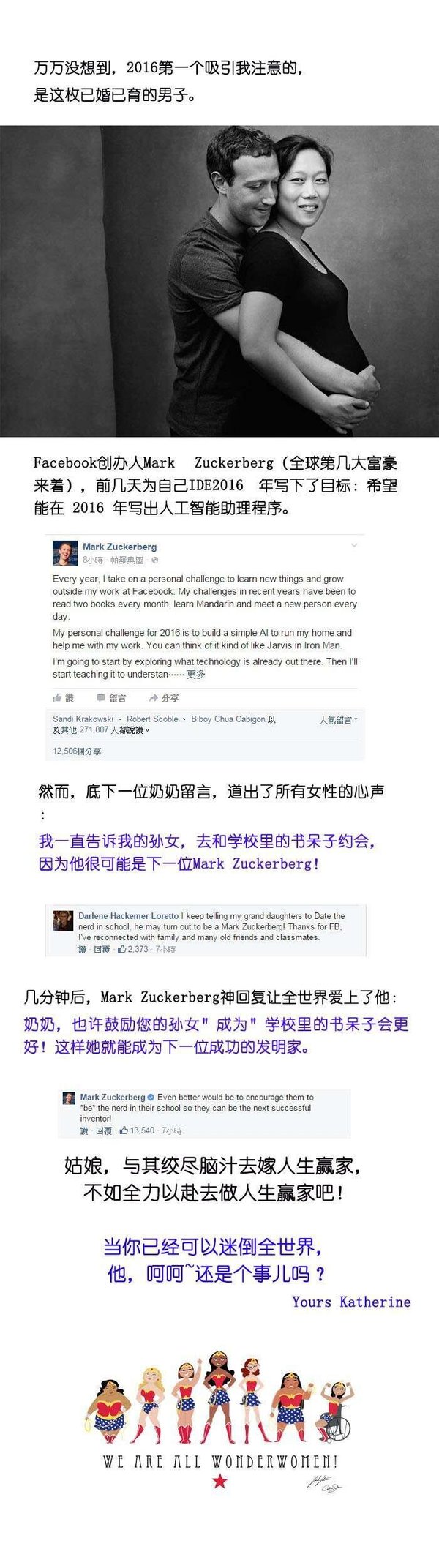Click the Darlene Hackemer Loretto name link
439x1568 pixels.
129,915
